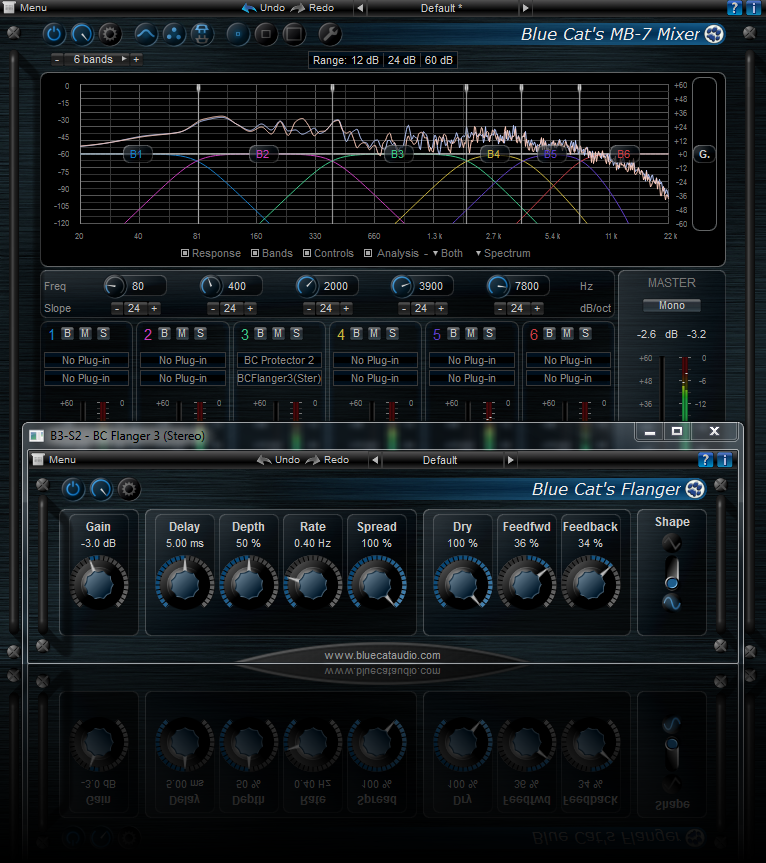This screenshot has width=766, height=863.
Task: Select the sine waveform shape icon
Action: tap(671, 603)
